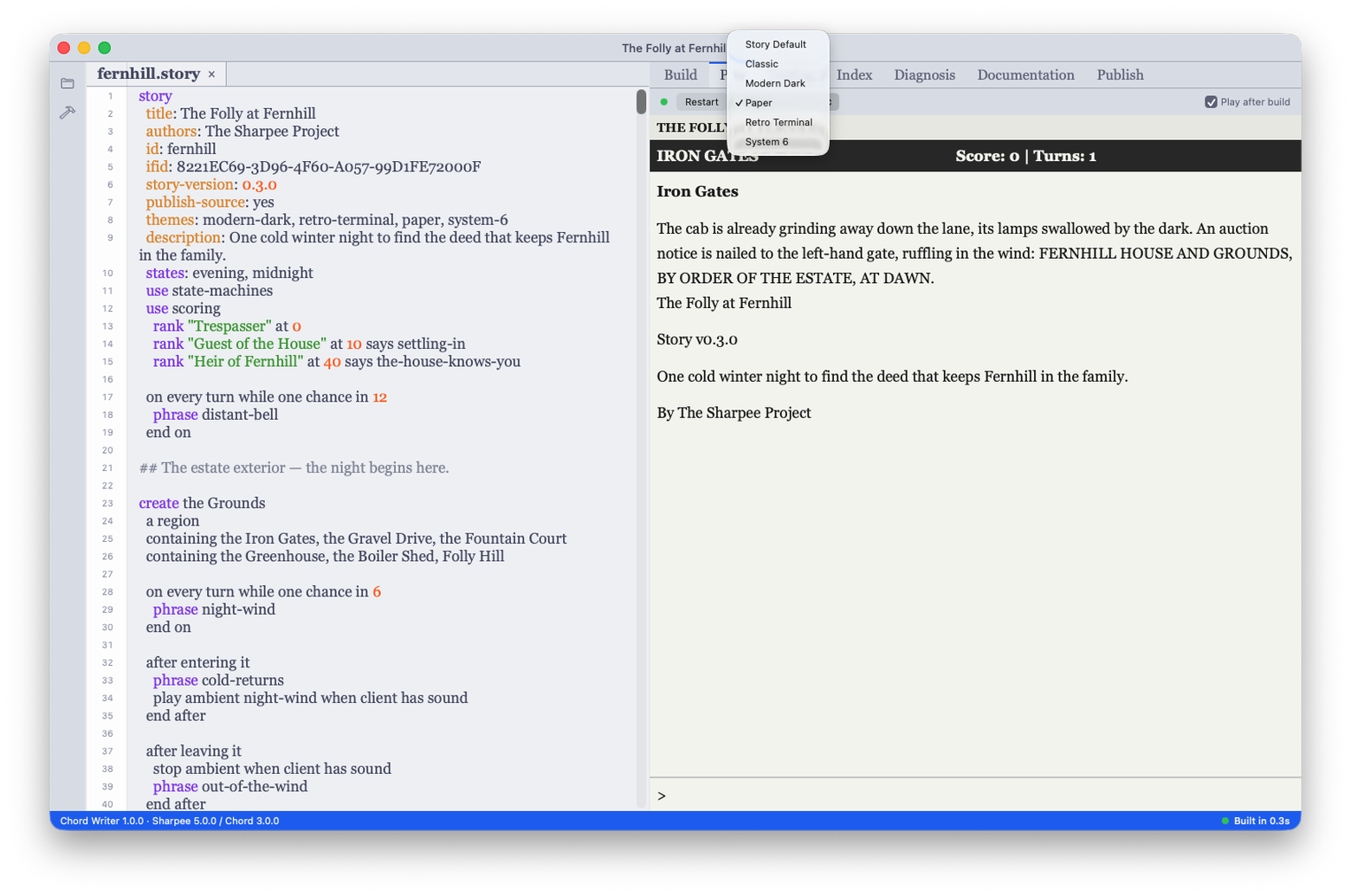Select the Classic theme option
Image resolution: width=1351 pixels, height=896 pixels.
(x=762, y=64)
